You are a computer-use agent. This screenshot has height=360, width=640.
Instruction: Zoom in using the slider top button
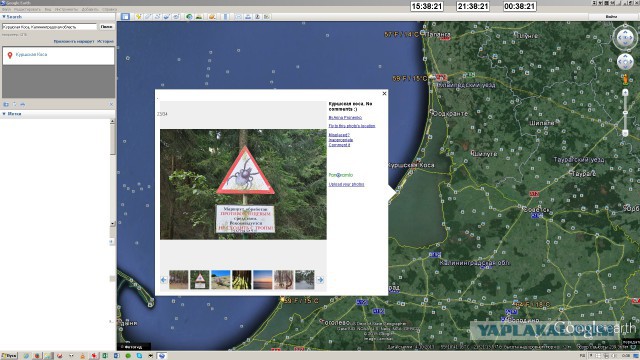[625, 93]
